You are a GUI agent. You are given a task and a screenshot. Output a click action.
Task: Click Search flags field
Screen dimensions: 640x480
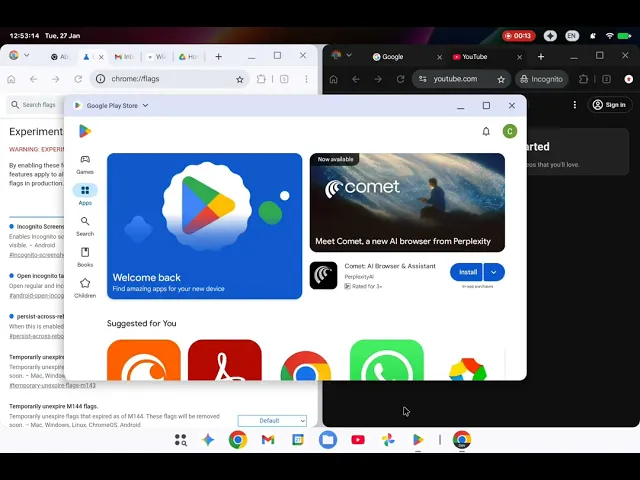pos(36,105)
